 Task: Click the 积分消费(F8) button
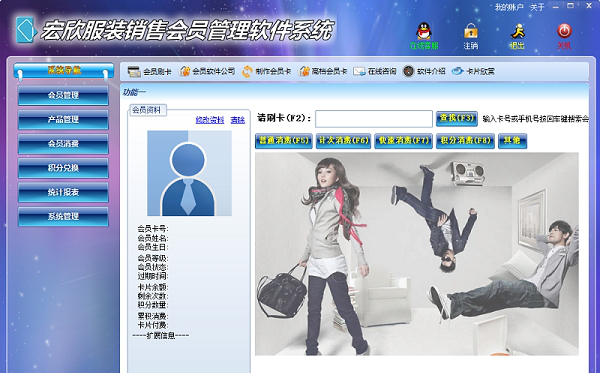465,141
